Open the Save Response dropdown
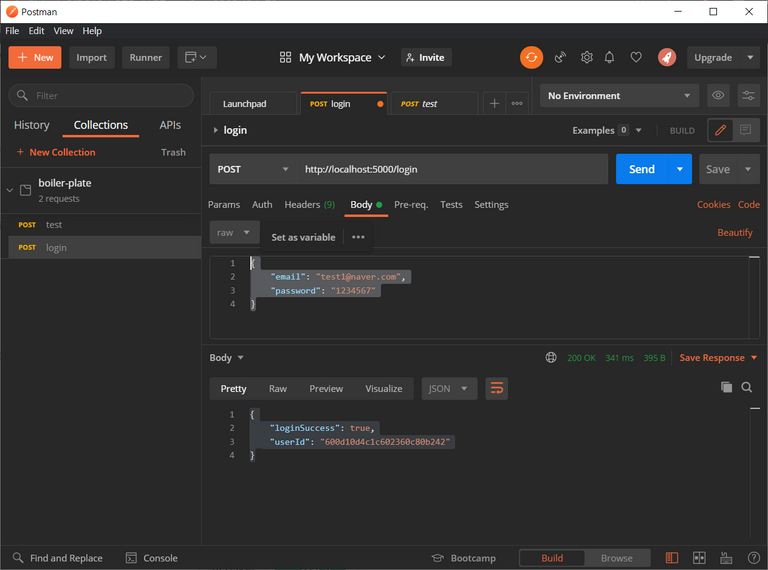This screenshot has height=570, width=768. [718, 358]
